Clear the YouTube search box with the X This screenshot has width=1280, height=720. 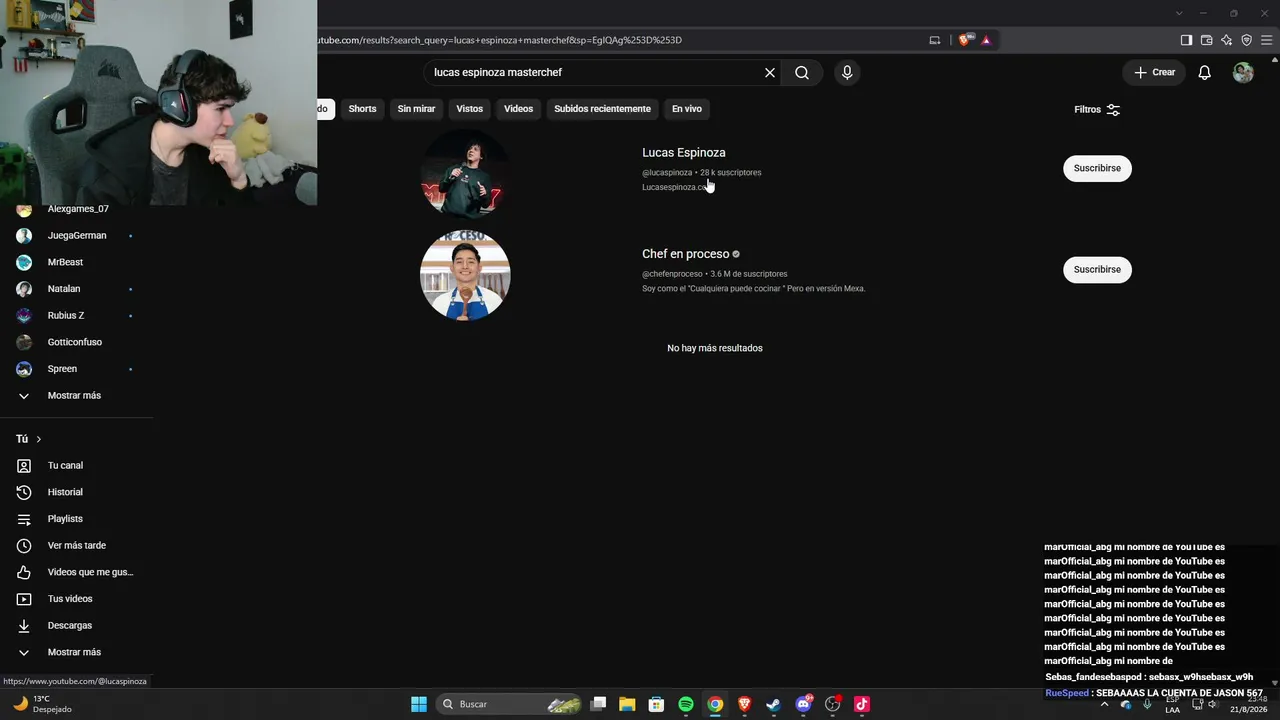tap(770, 72)
